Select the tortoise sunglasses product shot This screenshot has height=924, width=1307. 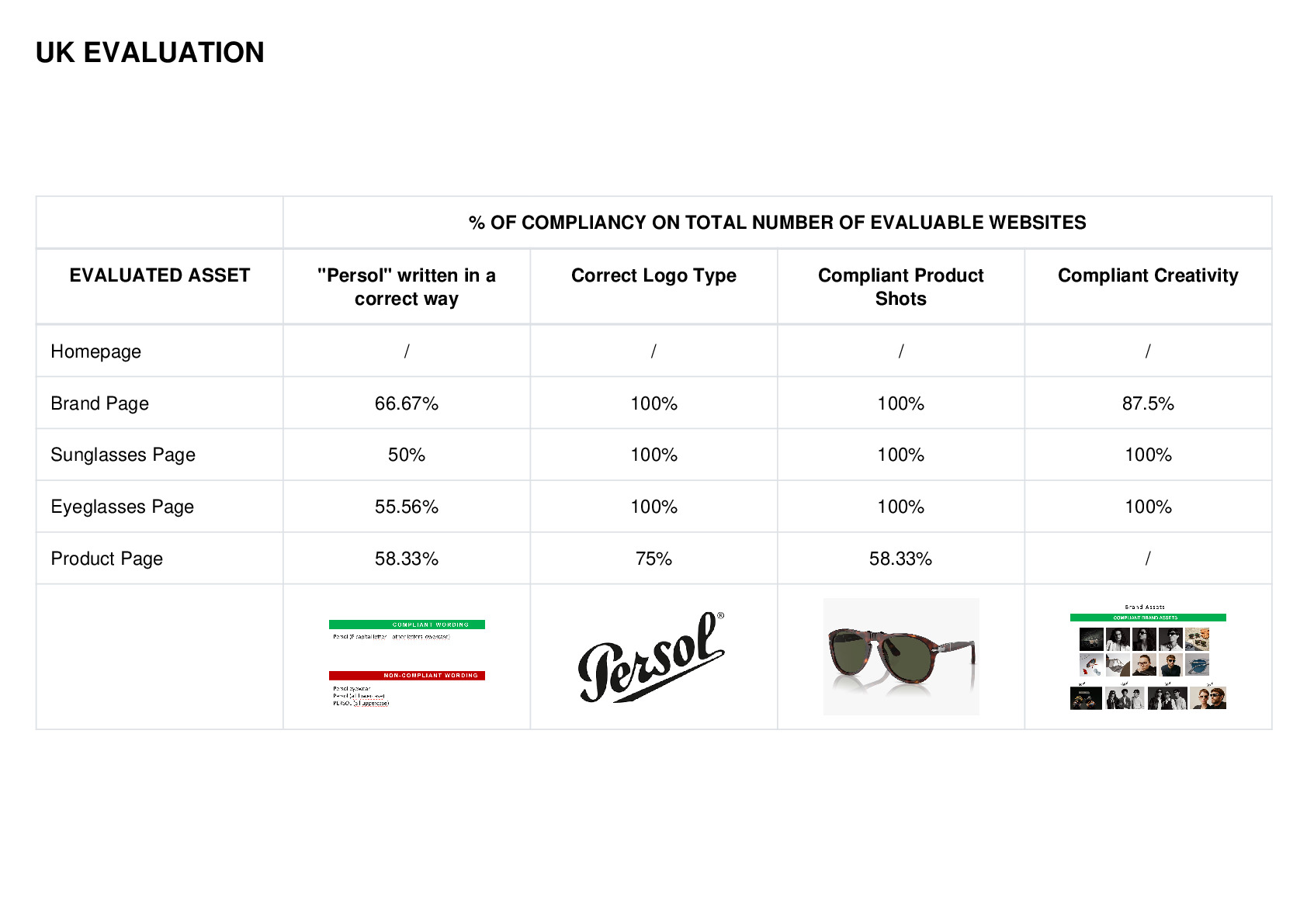[x=900, y=656]
